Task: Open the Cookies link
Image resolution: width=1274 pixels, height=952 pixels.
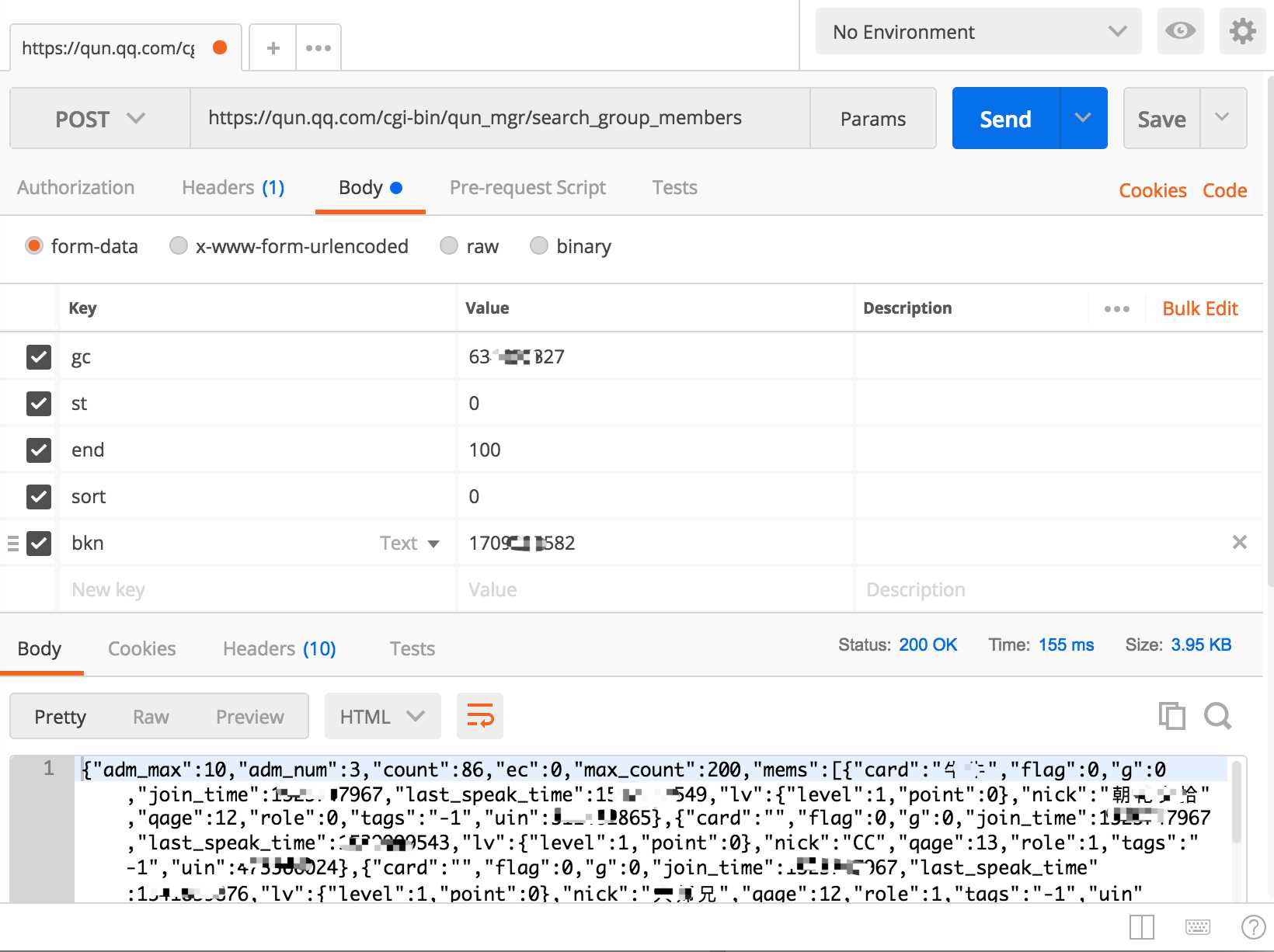Action: pyautogui.click(x=1152, y=190)
